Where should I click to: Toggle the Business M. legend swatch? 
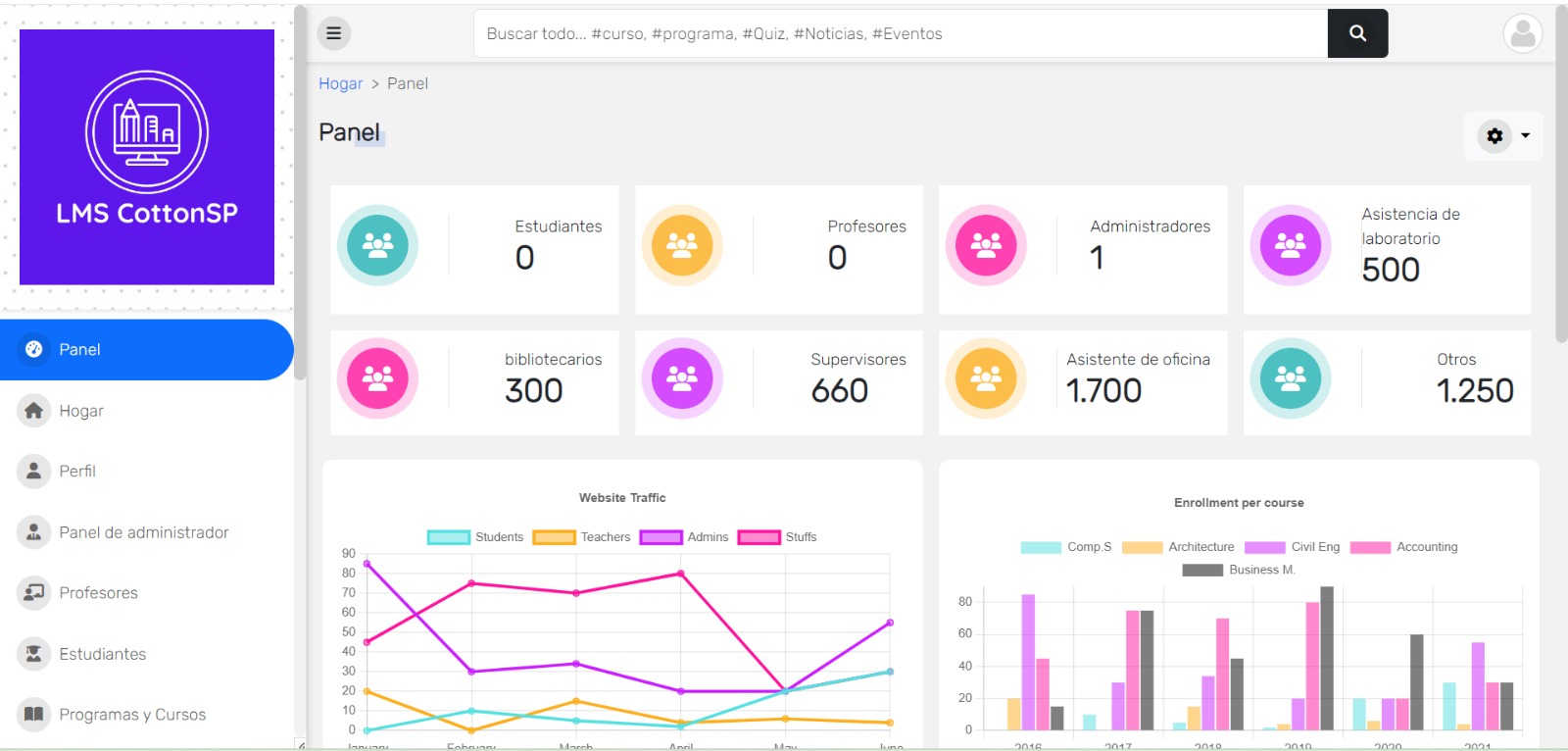1202,570
